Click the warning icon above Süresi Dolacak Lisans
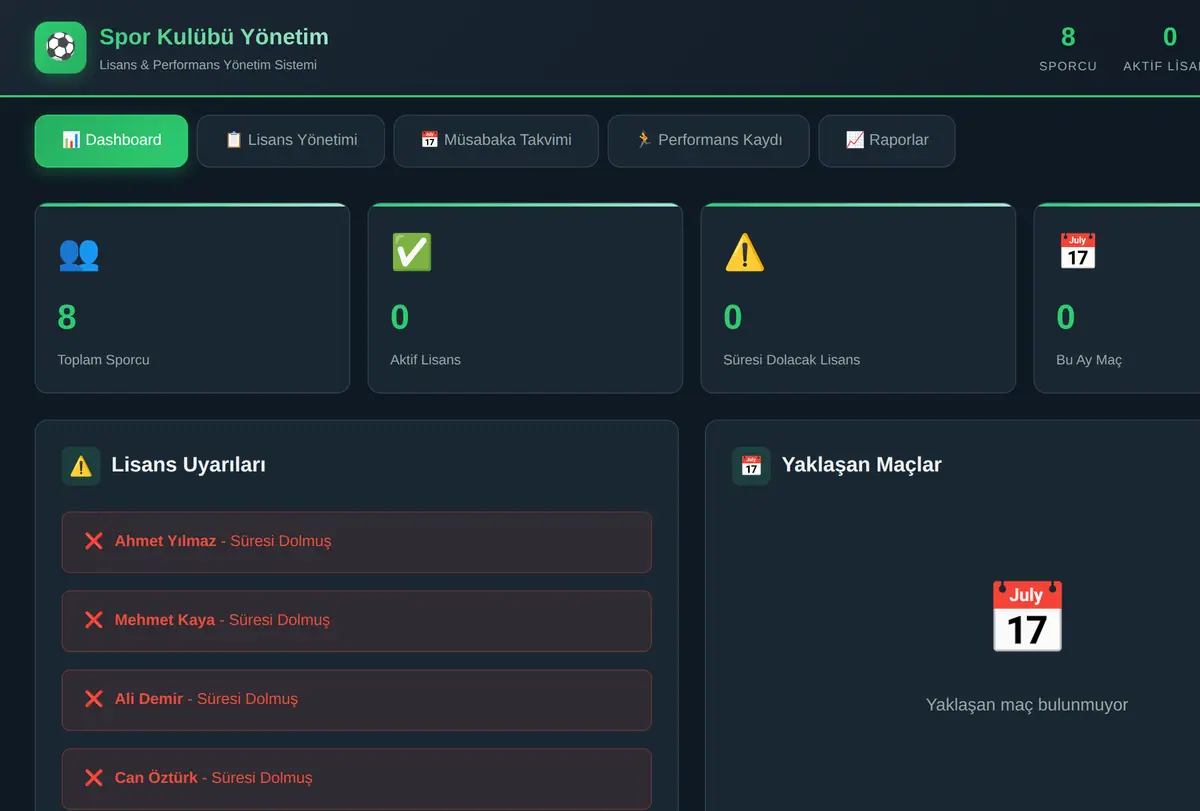The height and width of the screenshot is (811, 1200). tap(745, 252)
